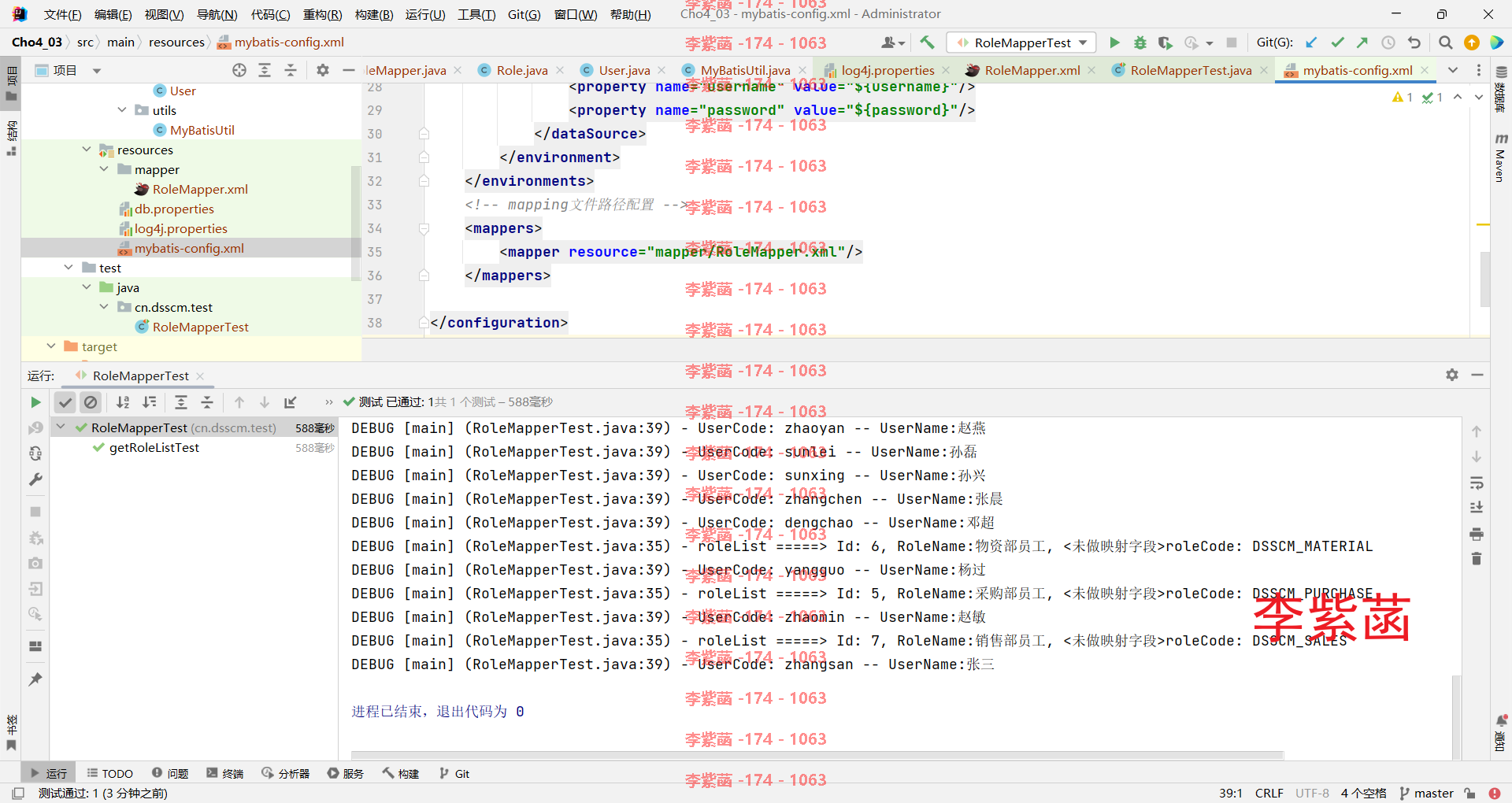Collapse the utils package node
1512x803 pixels.
pyautogui.click(x=122, y=110)
